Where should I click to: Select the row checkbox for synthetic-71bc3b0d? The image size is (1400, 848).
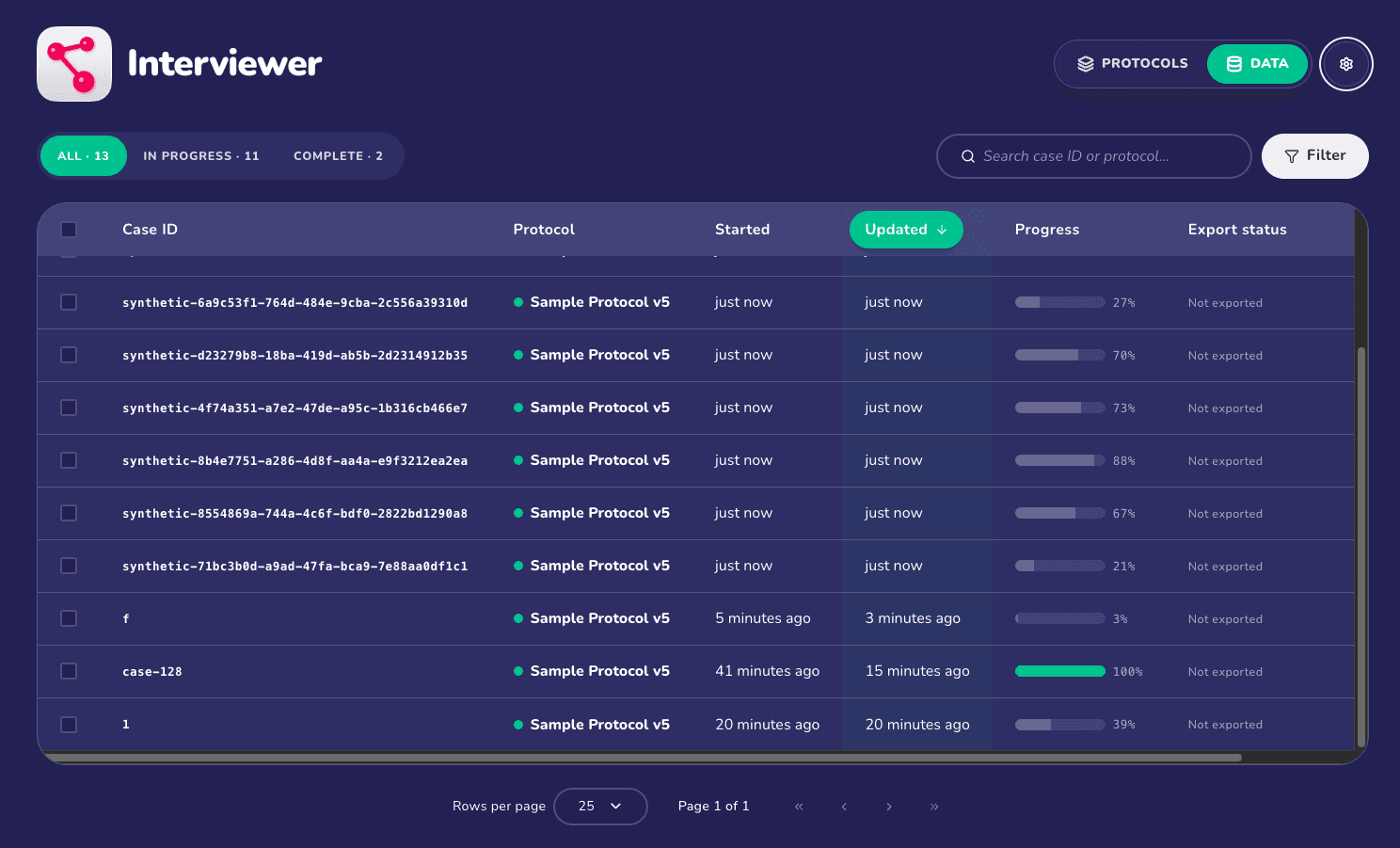(69, 566)
